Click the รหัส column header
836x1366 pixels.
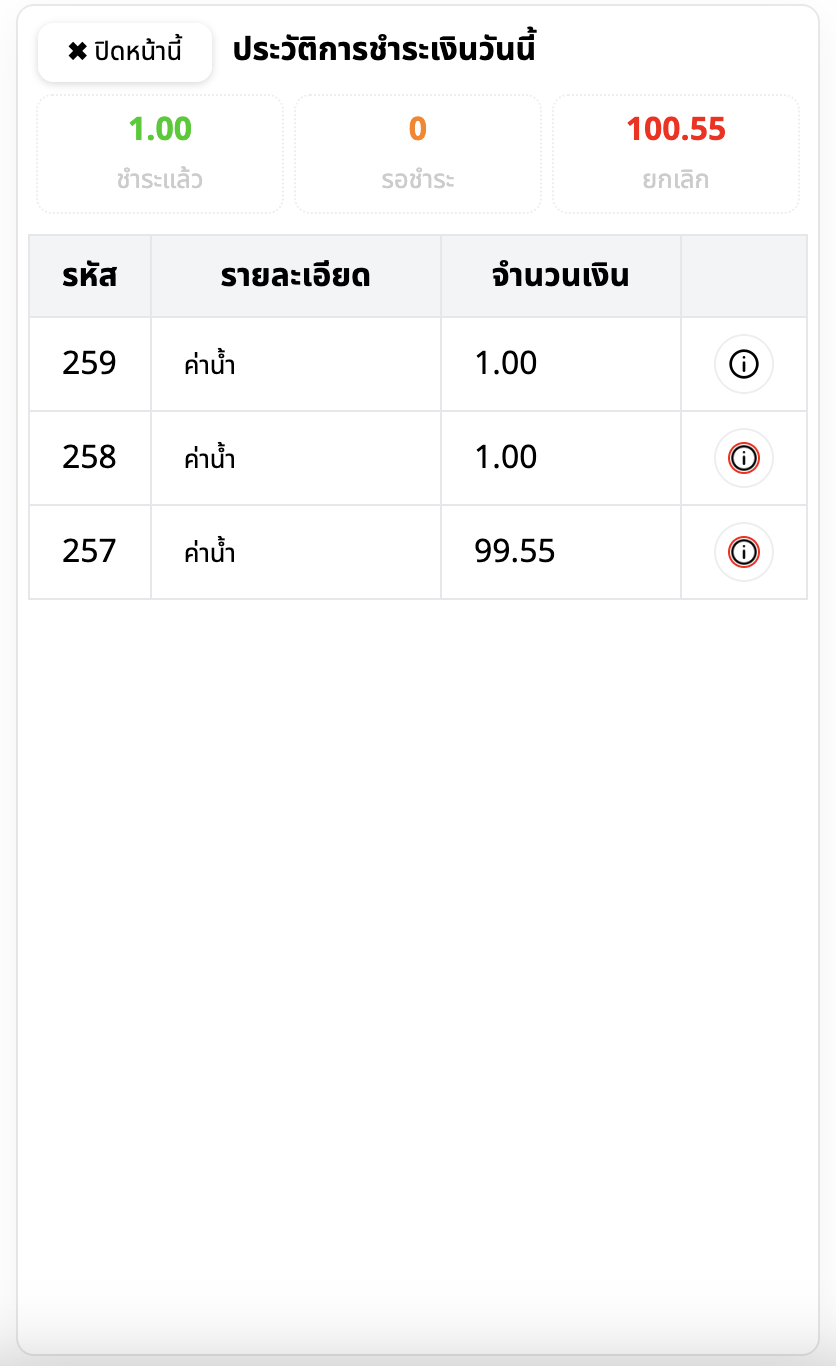point(90,276)
